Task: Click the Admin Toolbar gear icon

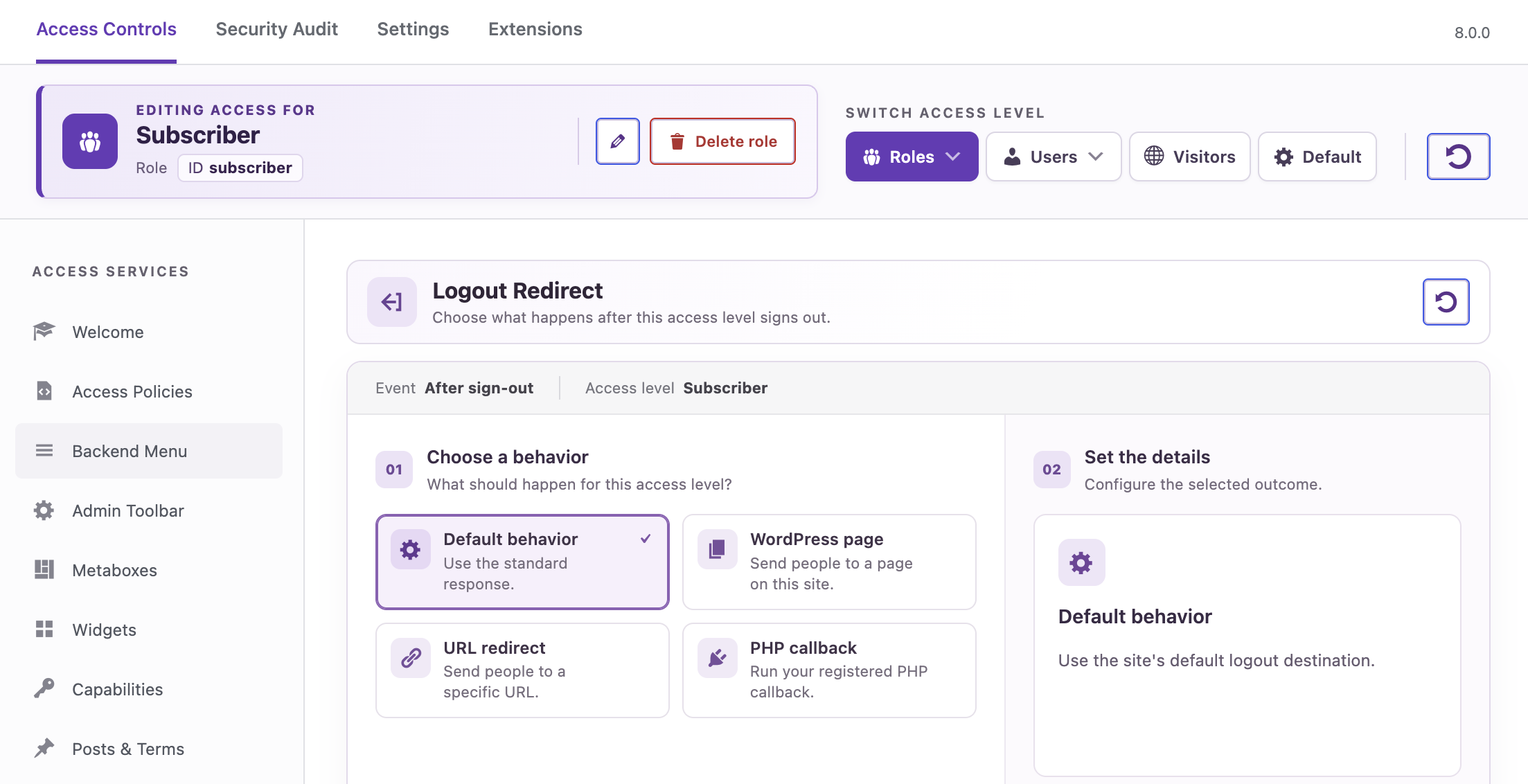Action: pos(44,510)
